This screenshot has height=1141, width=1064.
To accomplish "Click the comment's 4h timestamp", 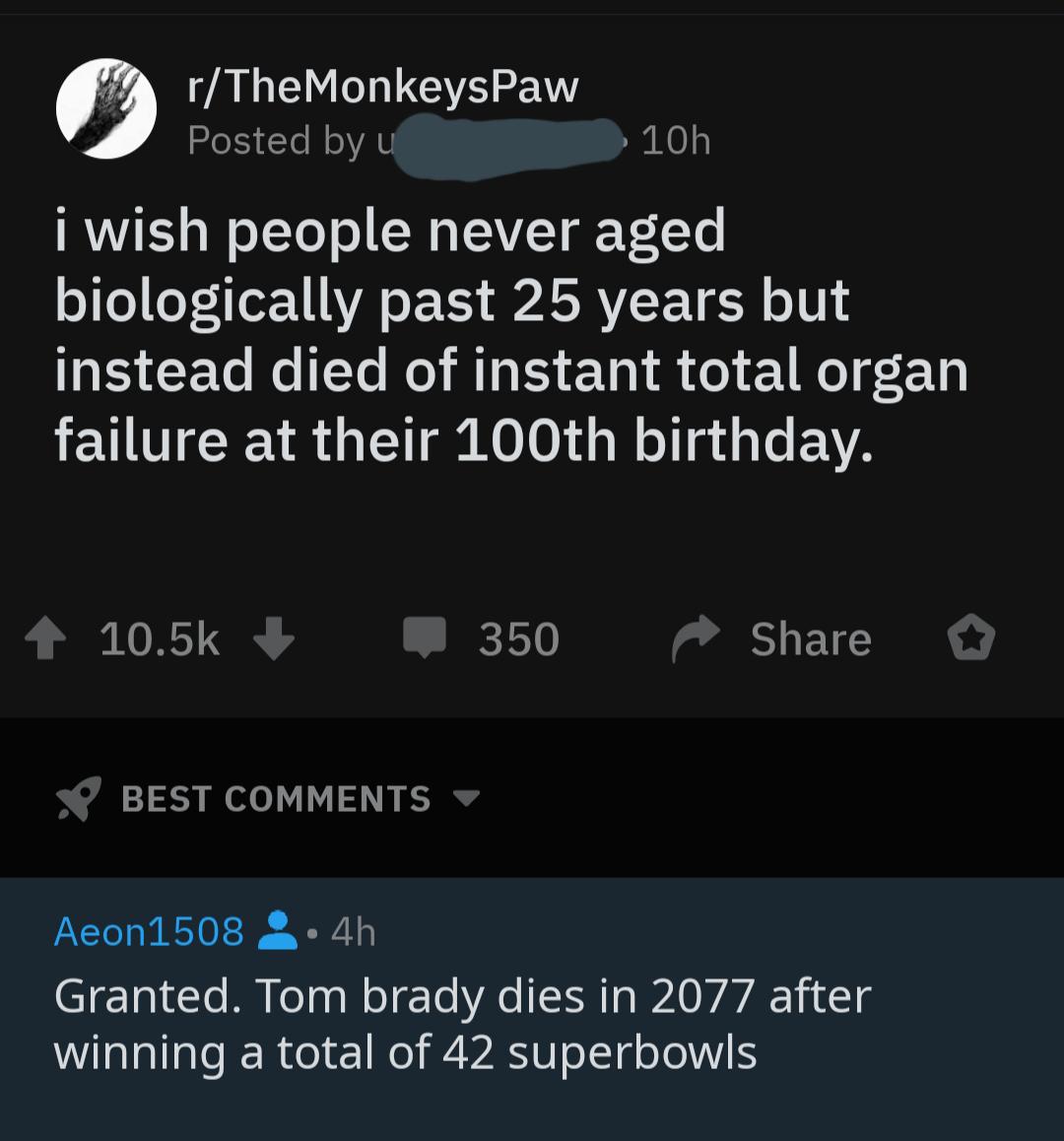I will (x=354, y=931).
